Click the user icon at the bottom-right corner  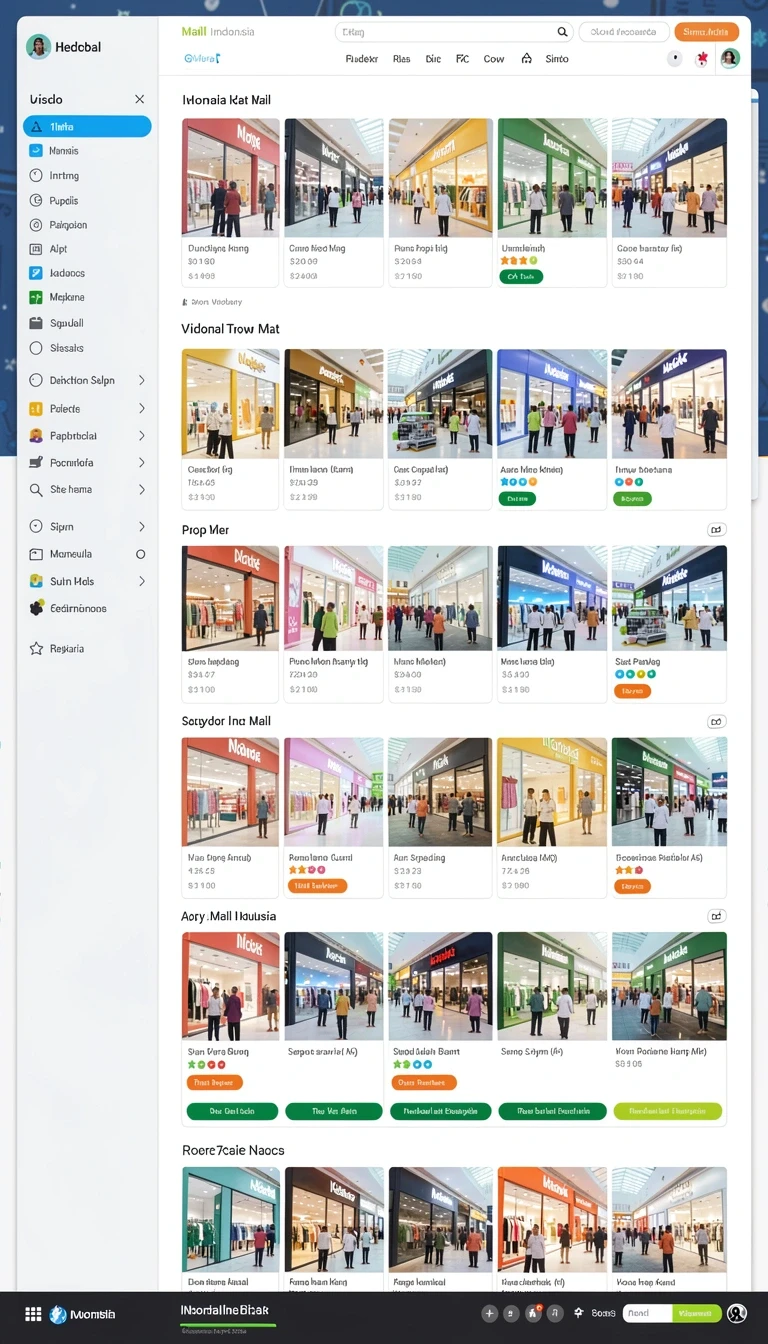click(737, 1313)
